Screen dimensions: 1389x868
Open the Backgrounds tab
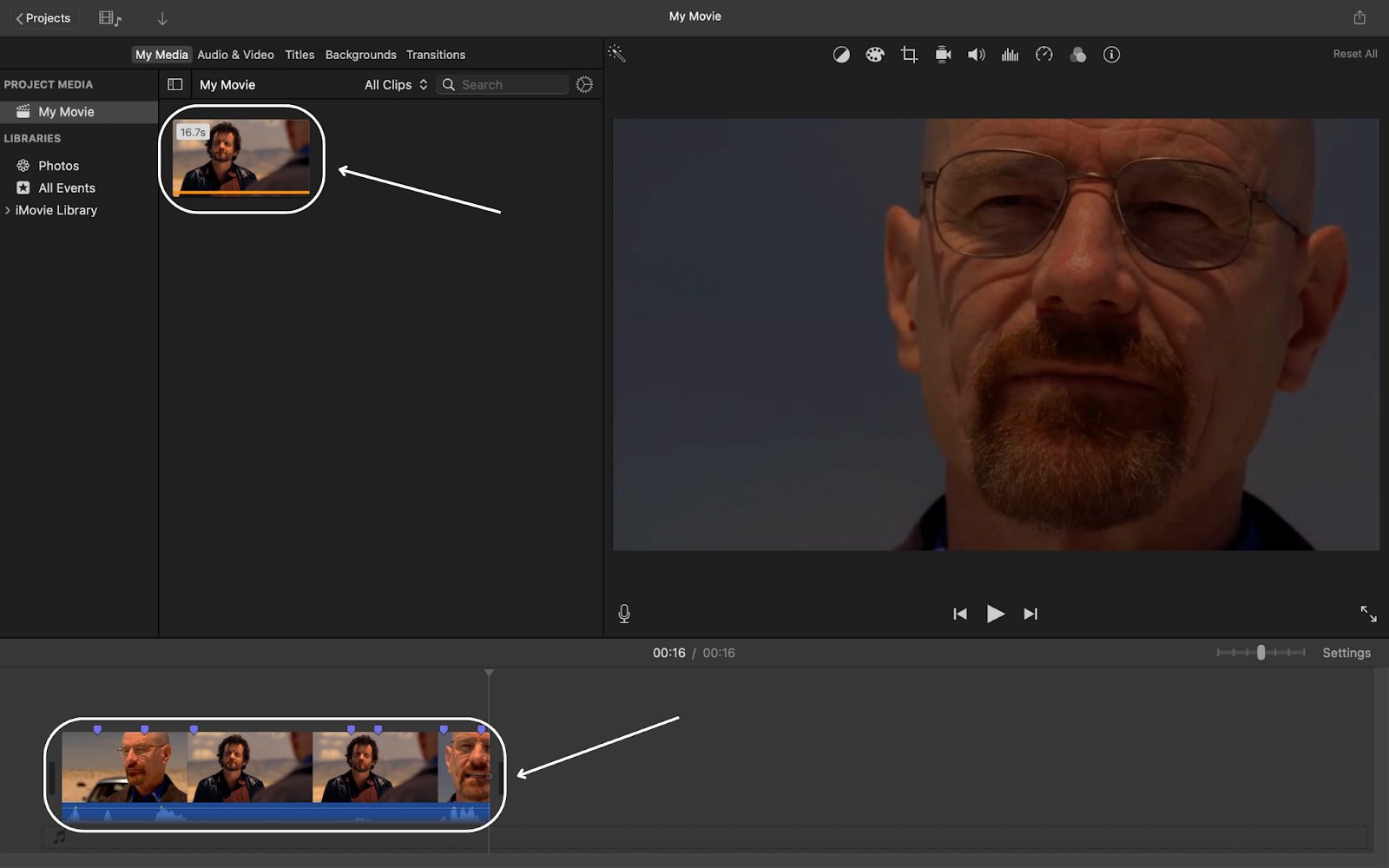[360, 55]
